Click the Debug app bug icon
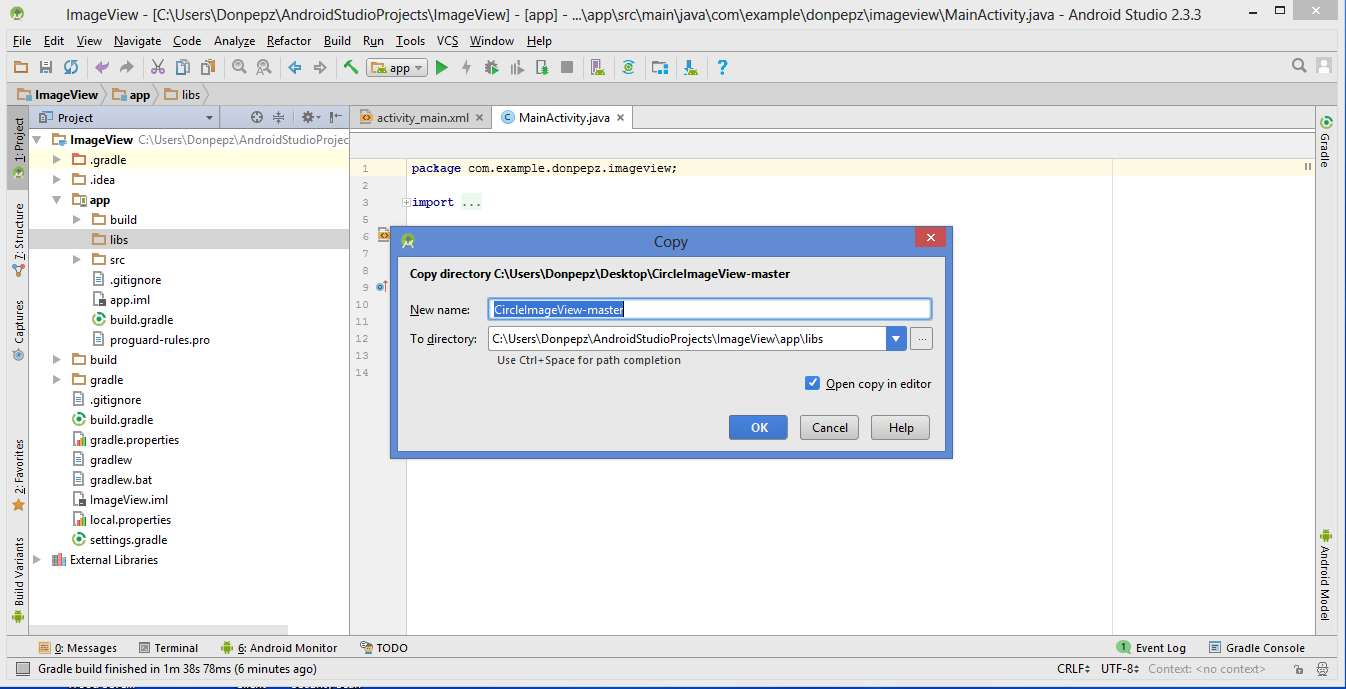Viewport: 1346px width, 689px height. click(491, 67)
